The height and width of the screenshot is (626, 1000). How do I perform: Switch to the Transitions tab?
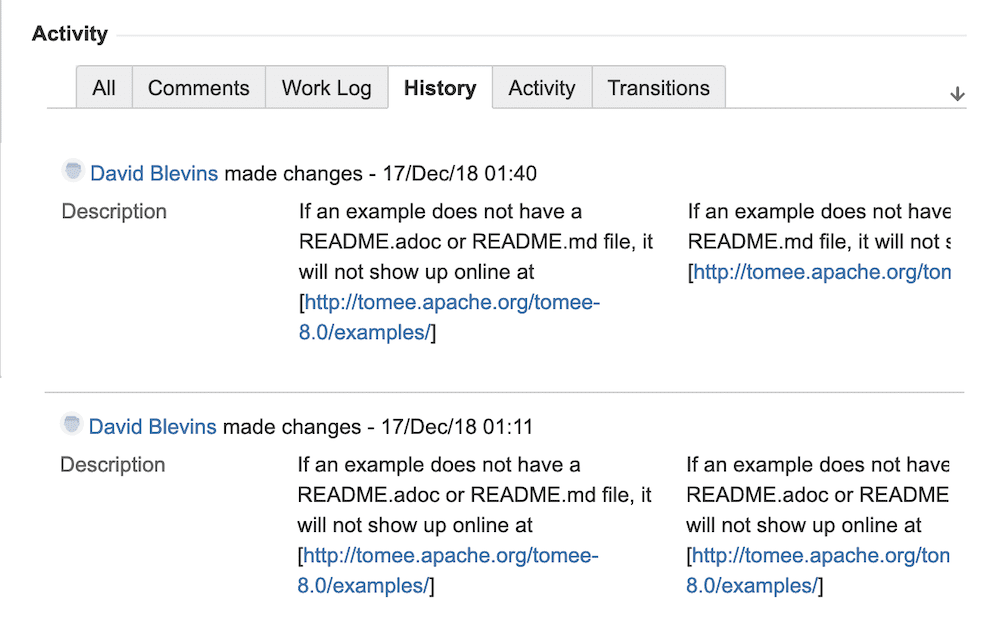[x=659, y=87]
